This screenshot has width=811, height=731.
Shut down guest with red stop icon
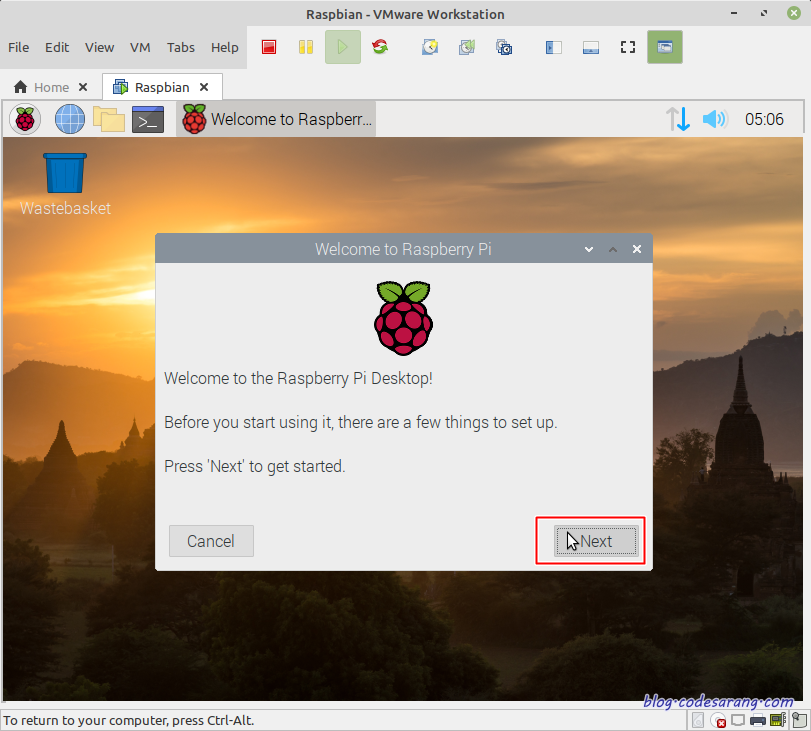pos(269,47)
